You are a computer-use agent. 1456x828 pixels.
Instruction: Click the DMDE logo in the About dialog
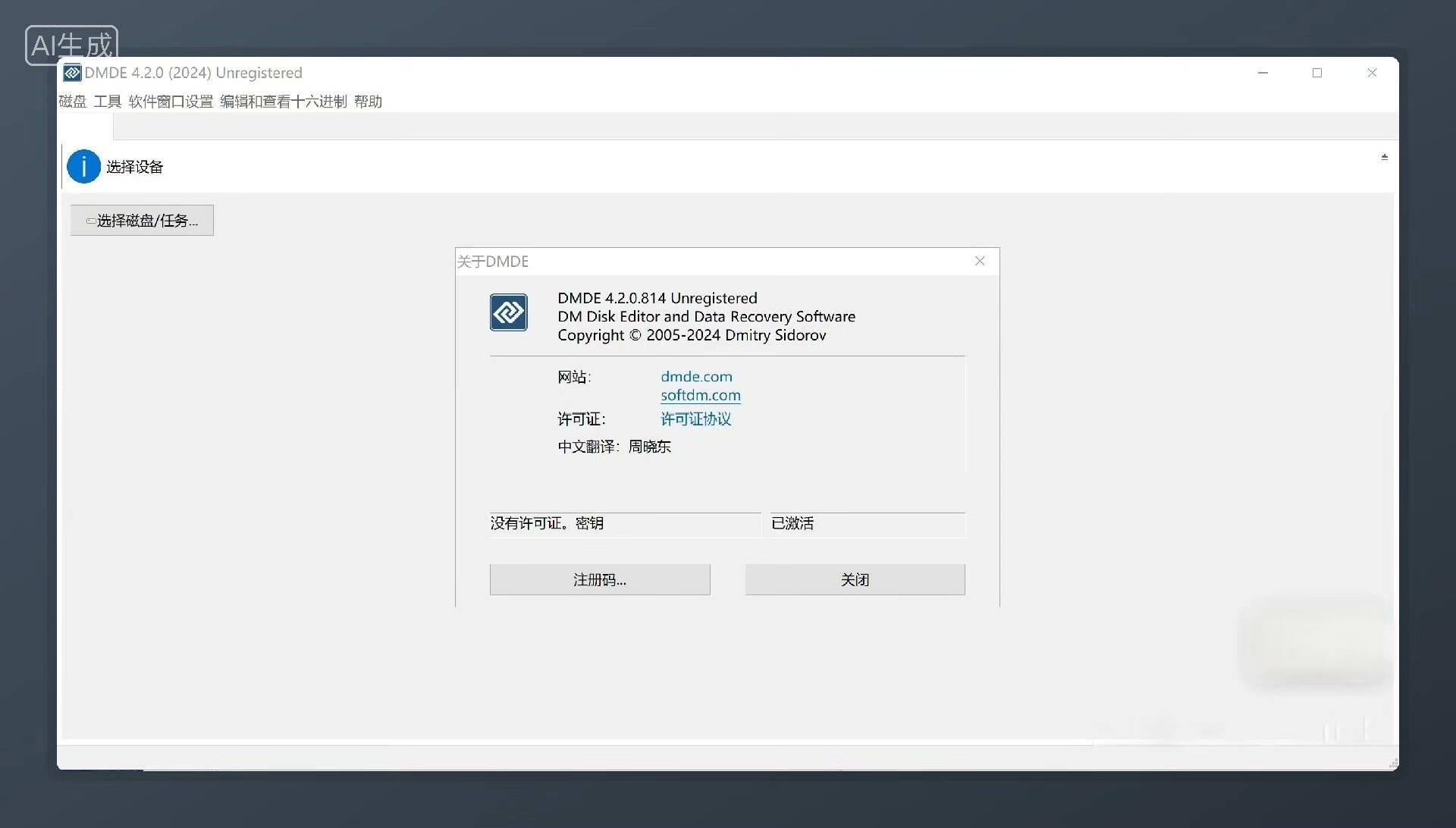tap(508, 312)
